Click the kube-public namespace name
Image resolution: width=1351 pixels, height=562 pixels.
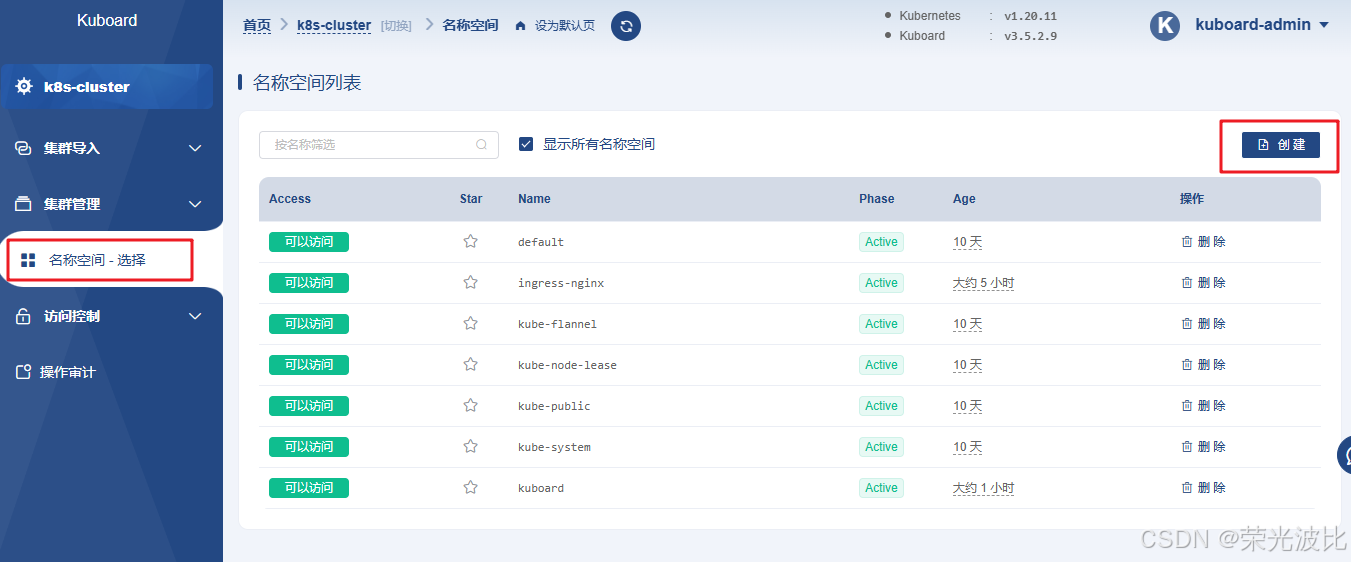tap(554, 406)
